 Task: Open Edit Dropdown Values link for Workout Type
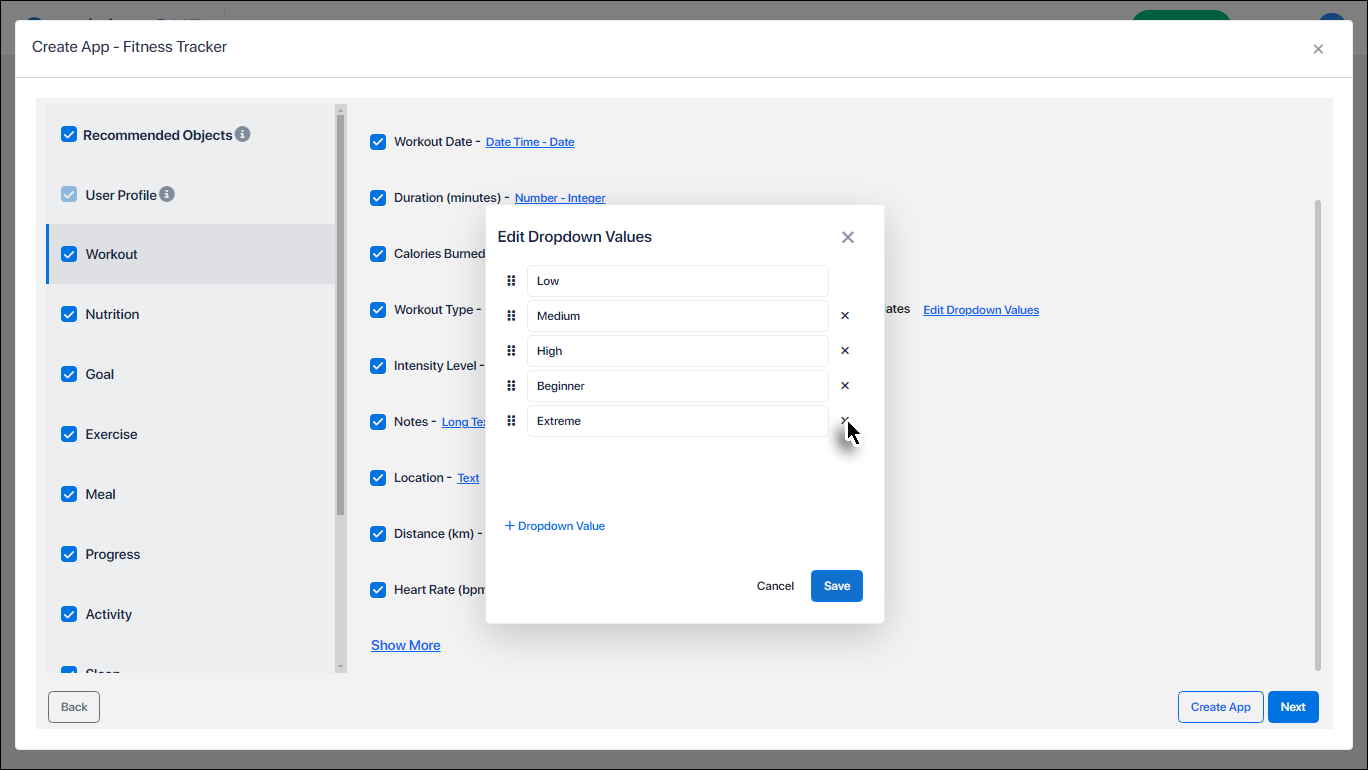coord(981,310)
